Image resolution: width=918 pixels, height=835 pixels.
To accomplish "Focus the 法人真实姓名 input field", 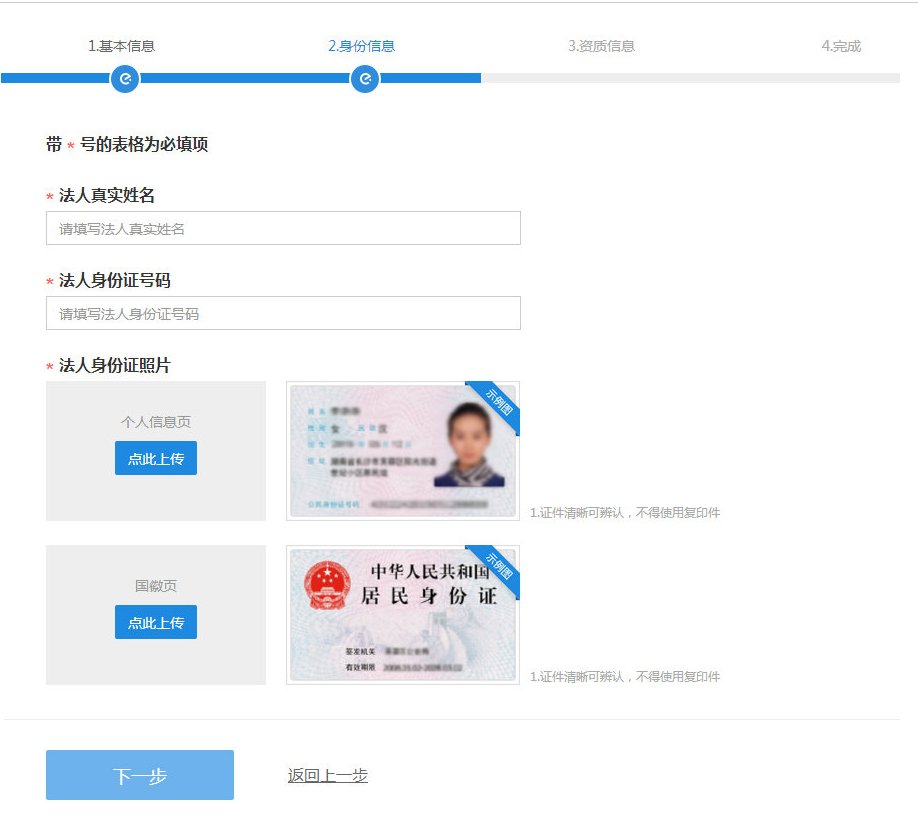I will (x=282, y=228).
